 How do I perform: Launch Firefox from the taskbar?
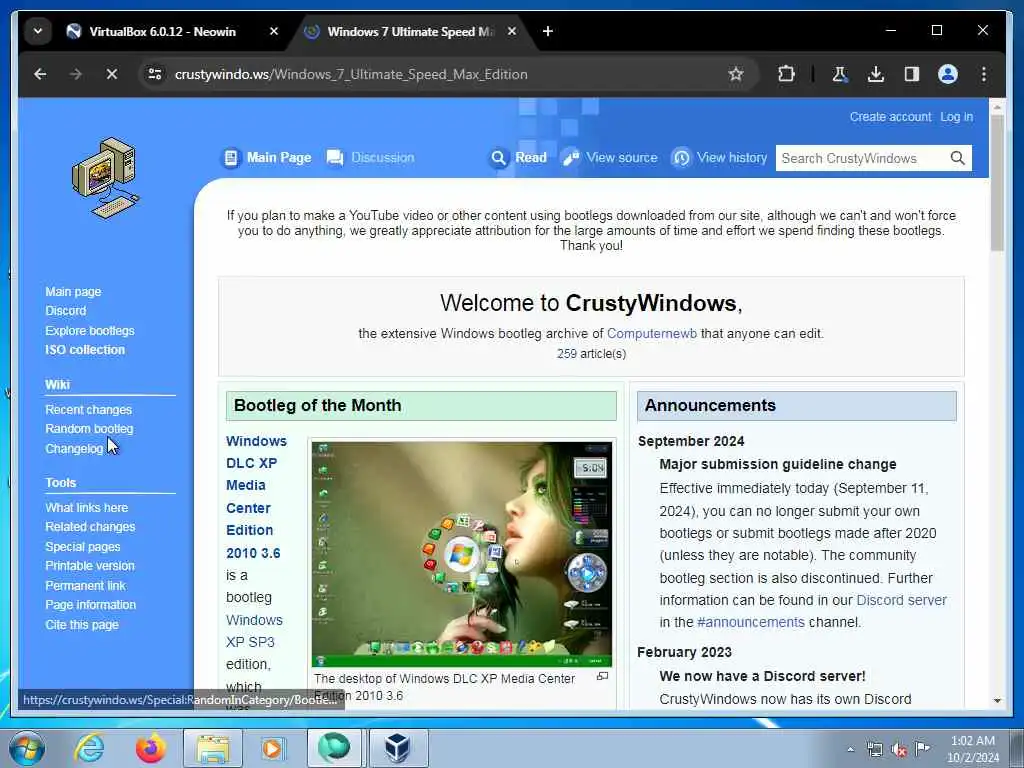(x=150, y=748)
